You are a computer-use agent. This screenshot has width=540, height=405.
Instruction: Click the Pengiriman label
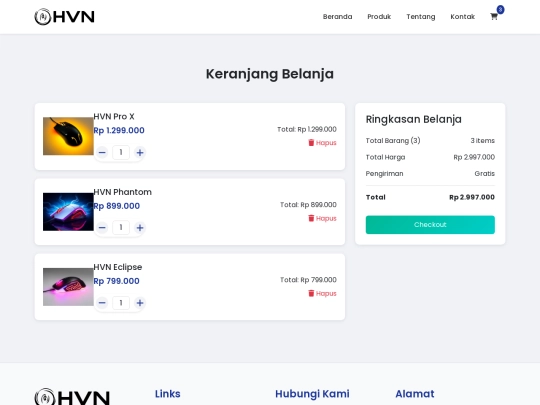(x=384, y=174)
